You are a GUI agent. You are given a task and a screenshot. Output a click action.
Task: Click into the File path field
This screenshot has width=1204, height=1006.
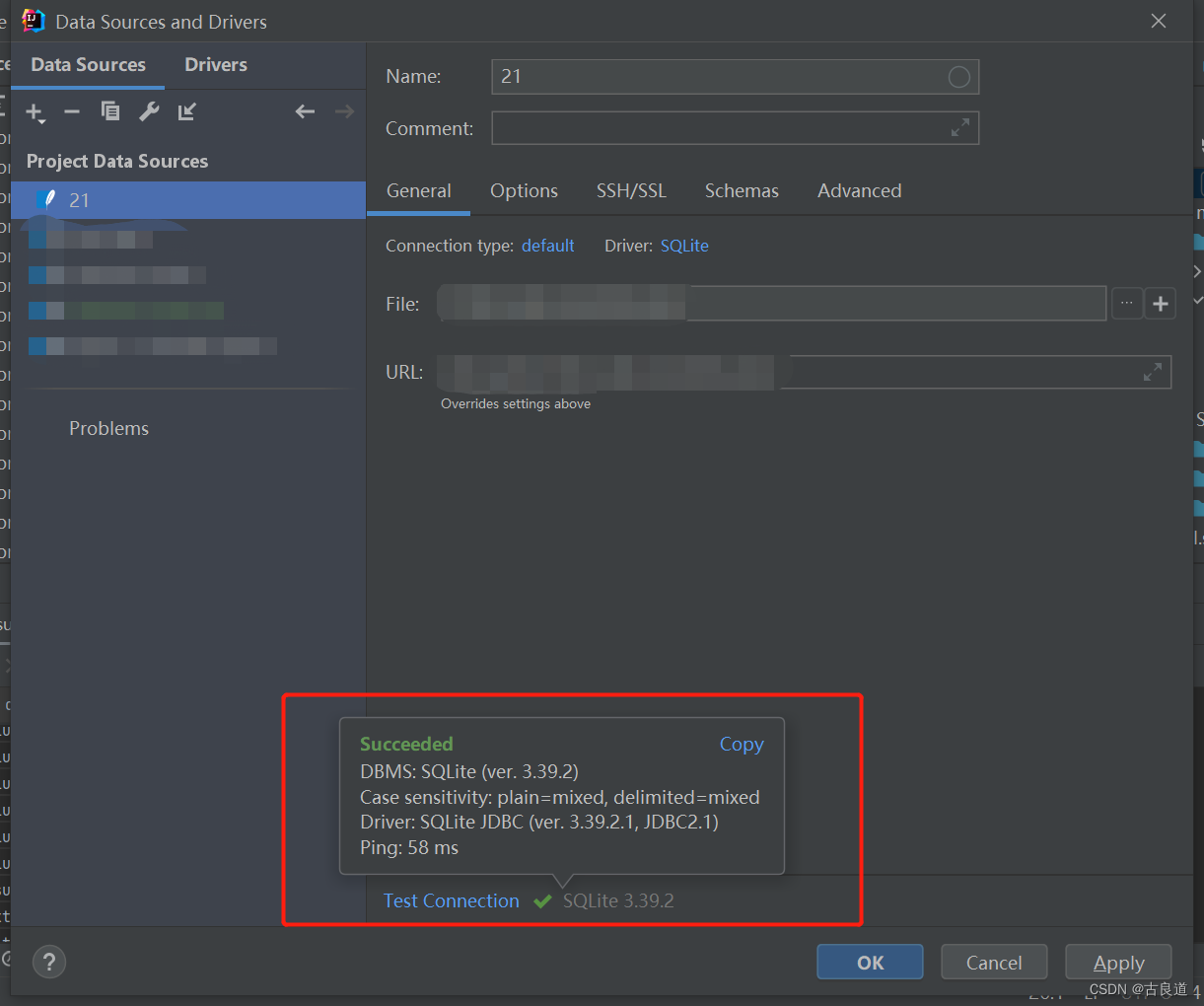click(772, 304)
